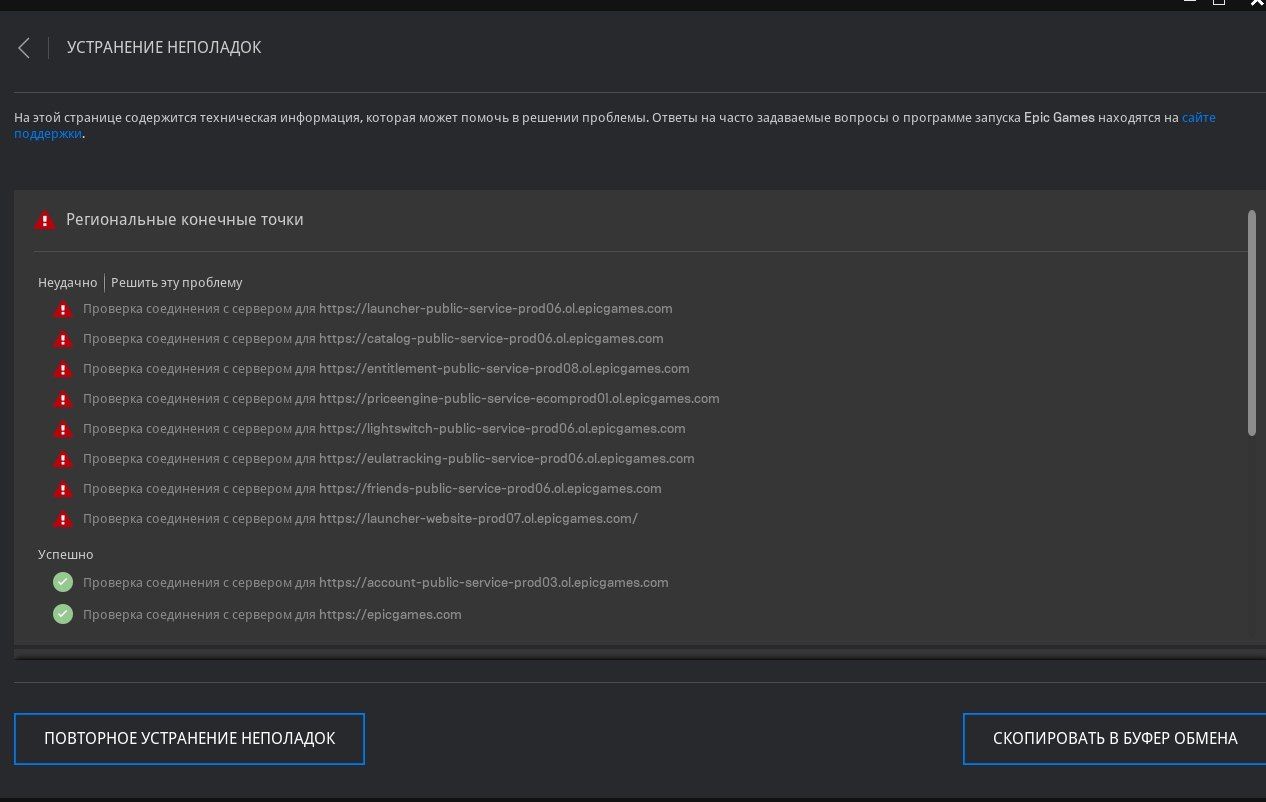Click warning icon beside lightswitch-public-service-prod06
This screenshot has height=802, width=1266.
pyautogui.click(x=63, y=430)
